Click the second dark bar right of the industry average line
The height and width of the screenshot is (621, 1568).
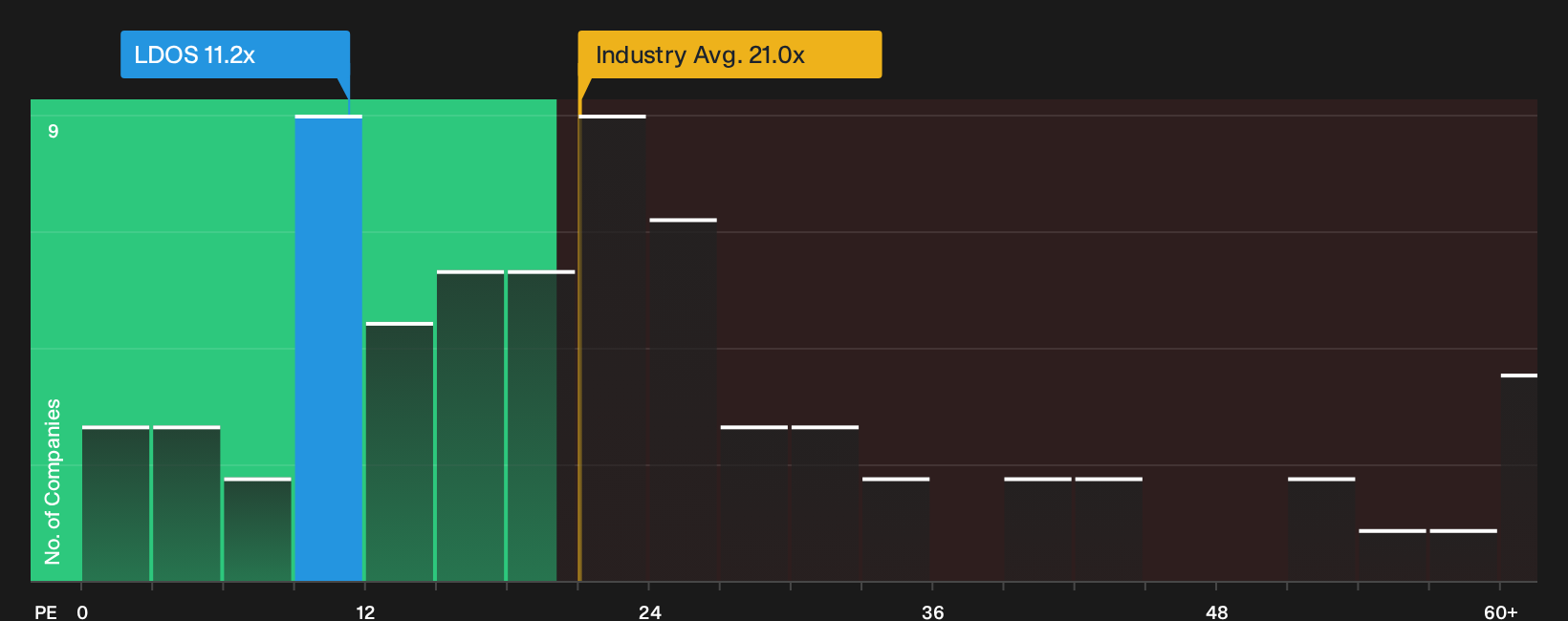point(684,400)
